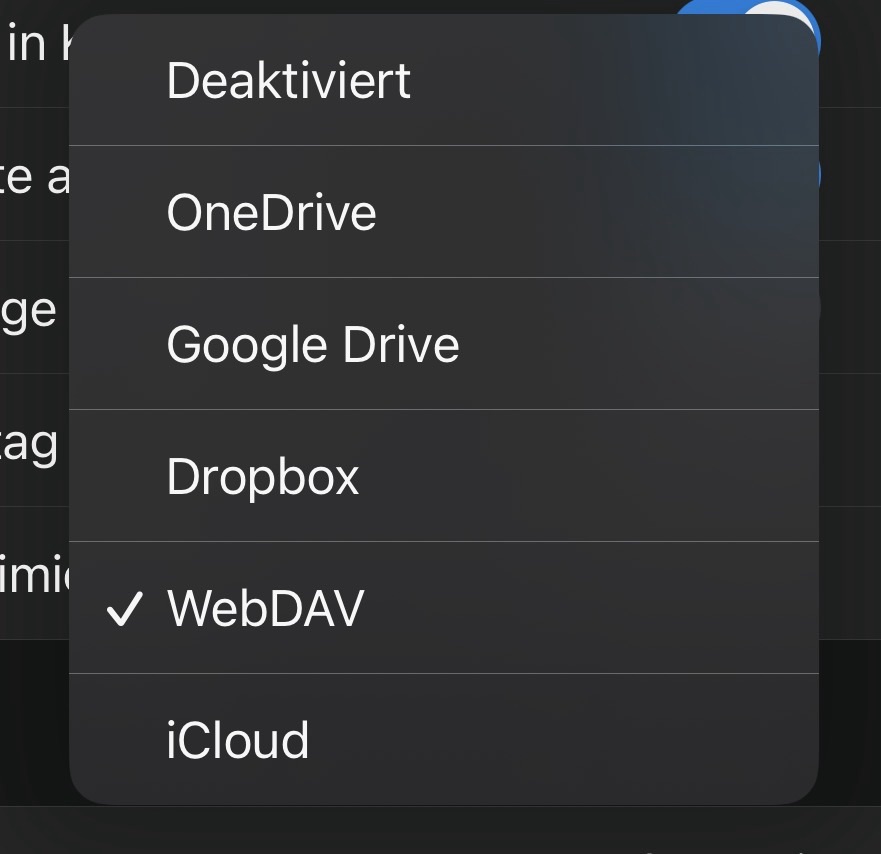Select the Deaktiviert option
Viewport: 881px width, 854px height.
[x=288, y=80]
